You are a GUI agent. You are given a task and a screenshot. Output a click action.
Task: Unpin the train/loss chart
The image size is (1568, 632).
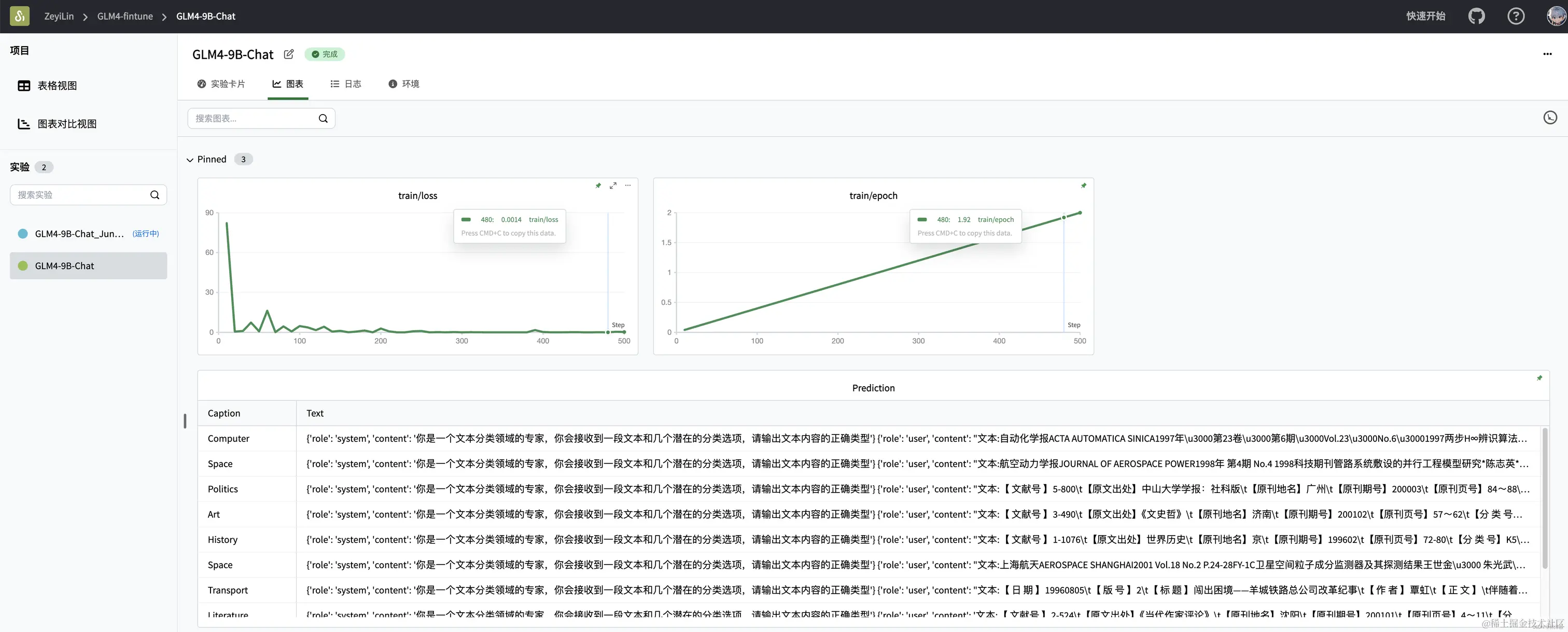coord(598,186)
